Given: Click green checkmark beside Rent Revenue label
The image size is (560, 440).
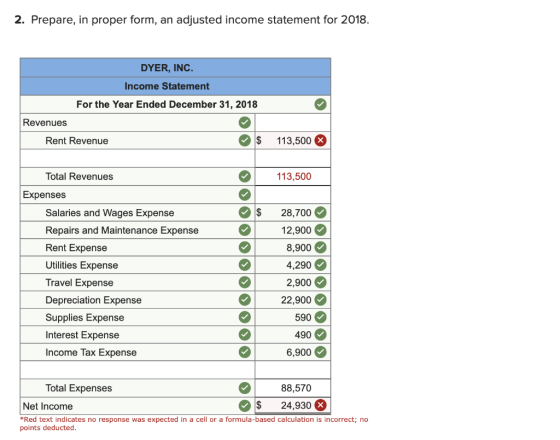Looking at the screenshot, I should (x=245, y=141).
